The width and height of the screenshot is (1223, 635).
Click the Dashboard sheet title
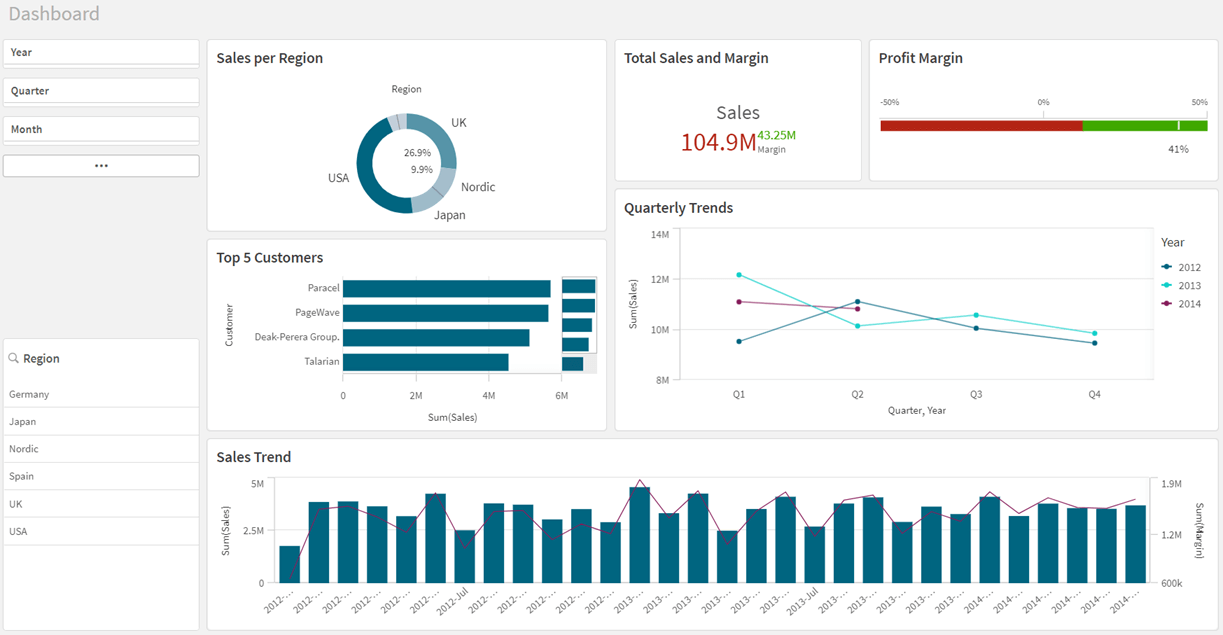(x=55, y=13)
